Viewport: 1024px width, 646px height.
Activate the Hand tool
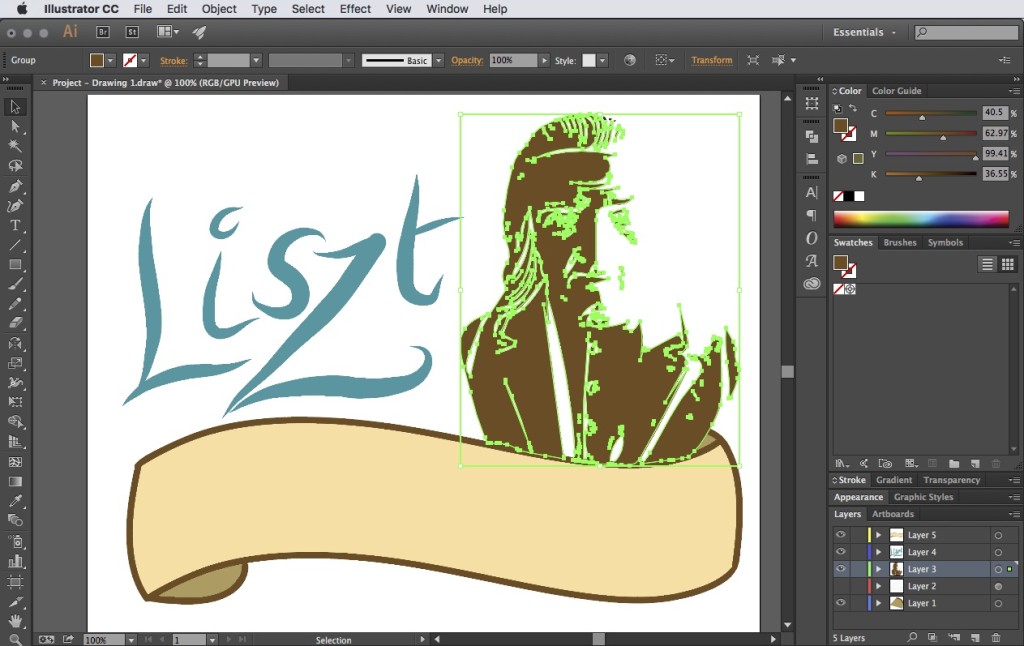click(15, 621)
